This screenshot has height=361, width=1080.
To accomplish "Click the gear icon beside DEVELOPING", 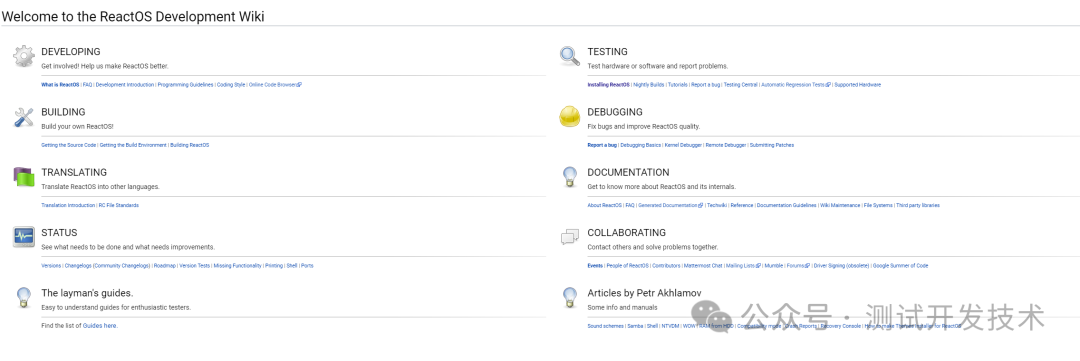I will coord(23,56).
